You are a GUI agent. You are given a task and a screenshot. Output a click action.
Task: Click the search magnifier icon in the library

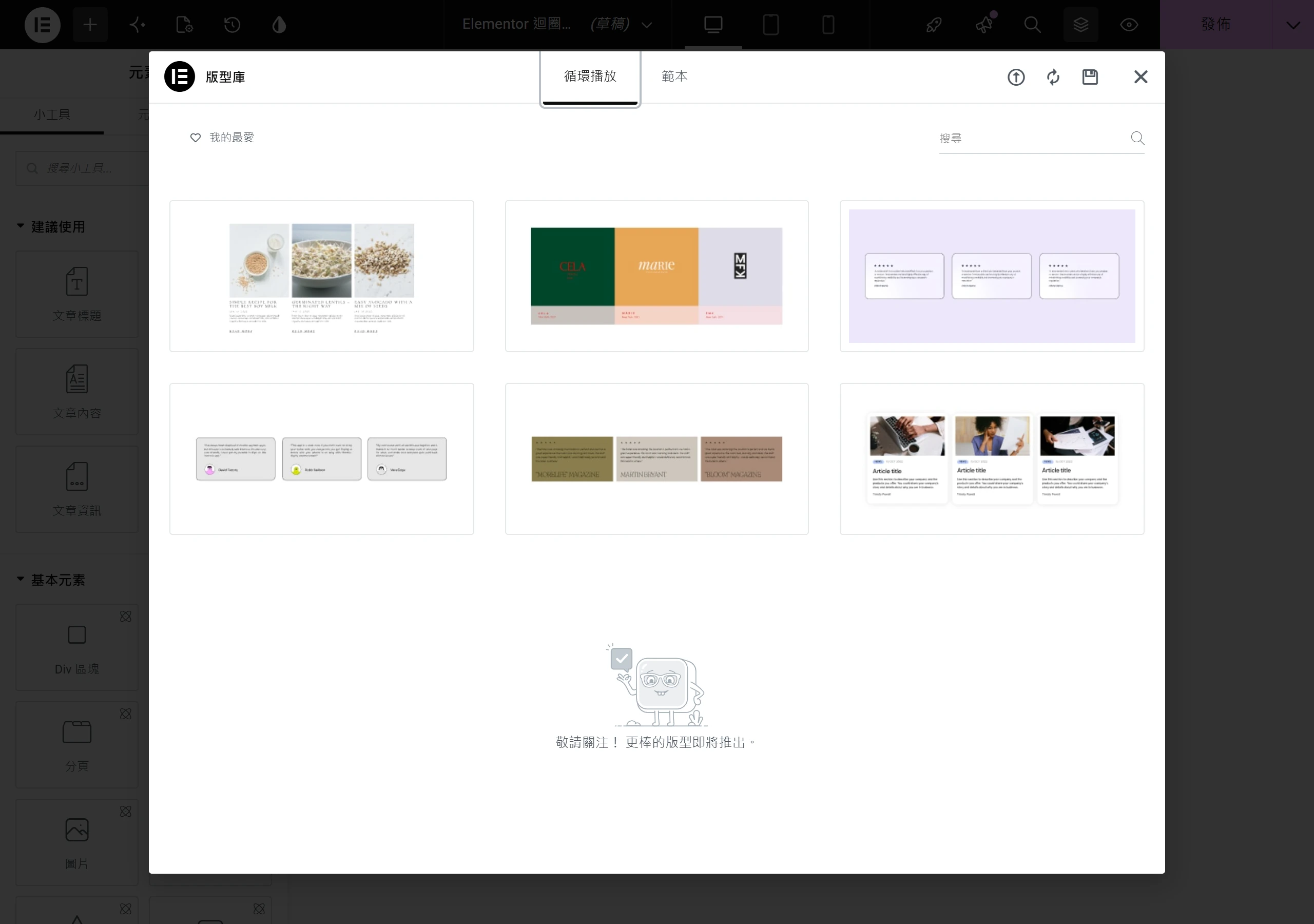point(1138,138)
